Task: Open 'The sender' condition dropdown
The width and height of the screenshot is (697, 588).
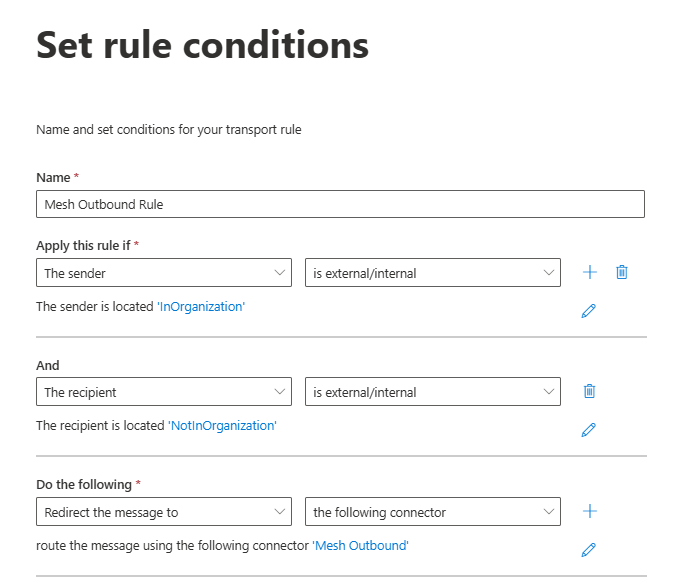Action: 164,273
